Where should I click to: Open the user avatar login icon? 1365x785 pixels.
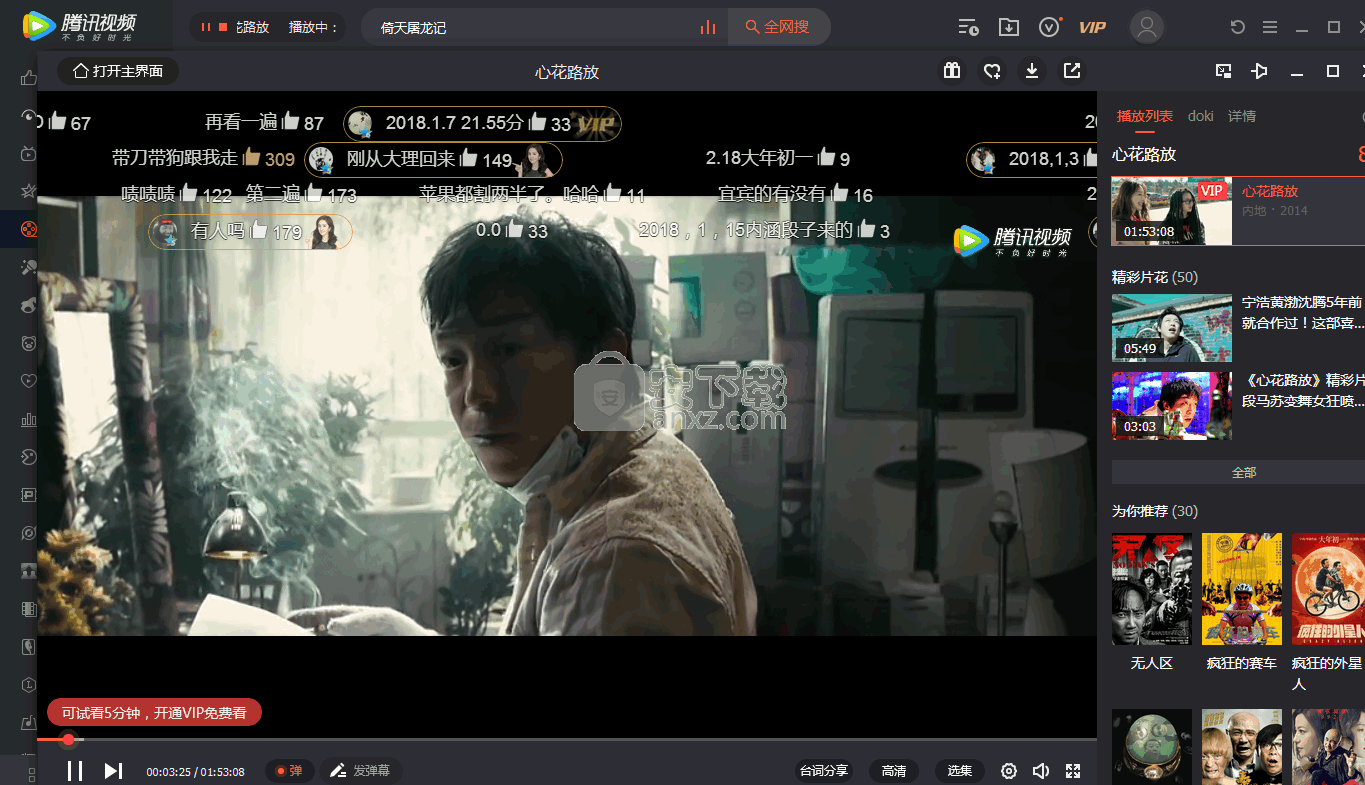1147,27
